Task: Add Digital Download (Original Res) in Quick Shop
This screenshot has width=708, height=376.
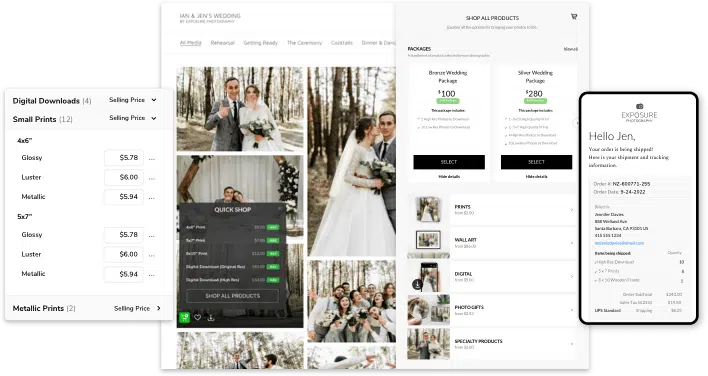Action: click(x=273, y=267)
